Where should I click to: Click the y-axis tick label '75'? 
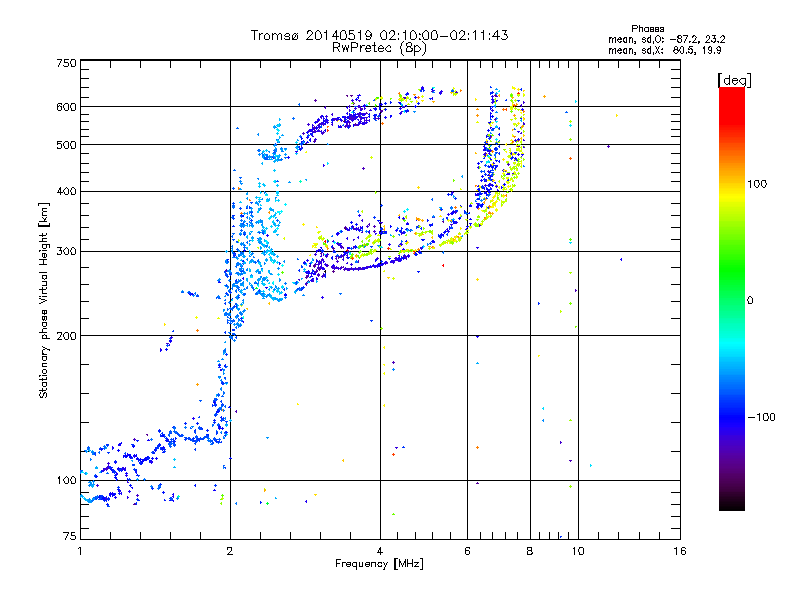[x=70, y=536]
